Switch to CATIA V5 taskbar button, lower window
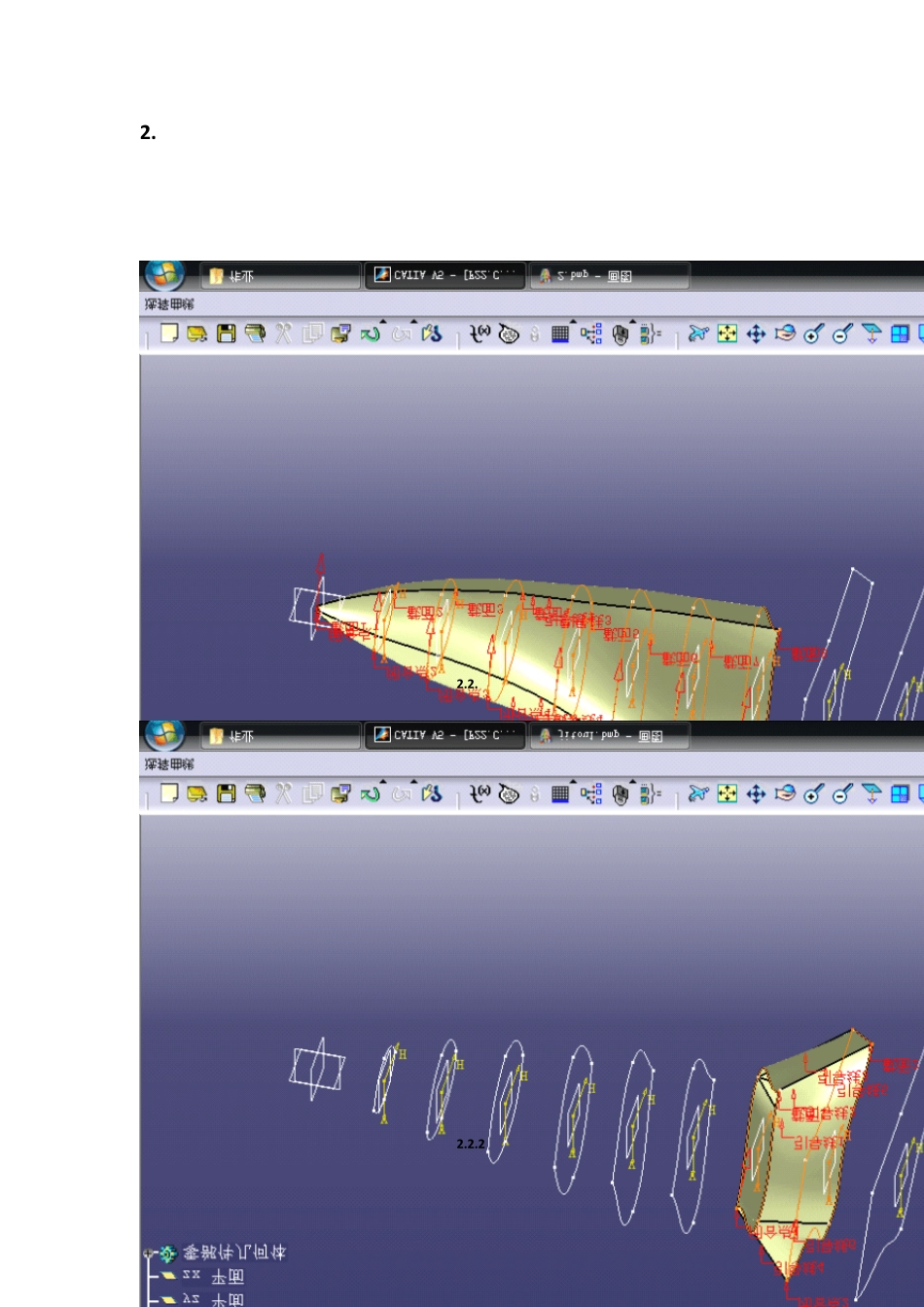Image resolution: width=924 pixels, height=1307 pixels. [444, 735]
